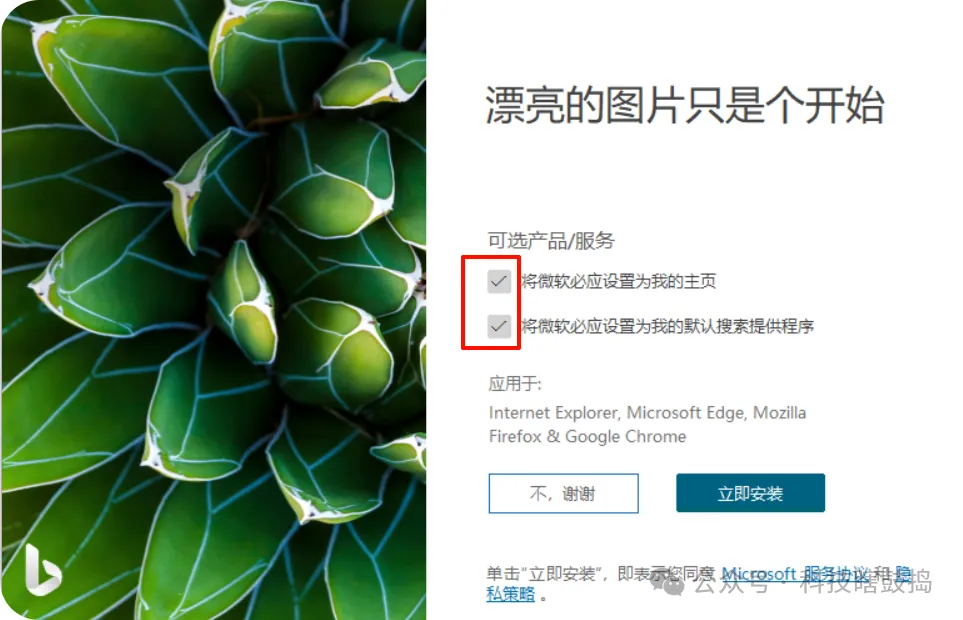
Task: Start setup with the 立即安装 button
Action: point(751,493)
